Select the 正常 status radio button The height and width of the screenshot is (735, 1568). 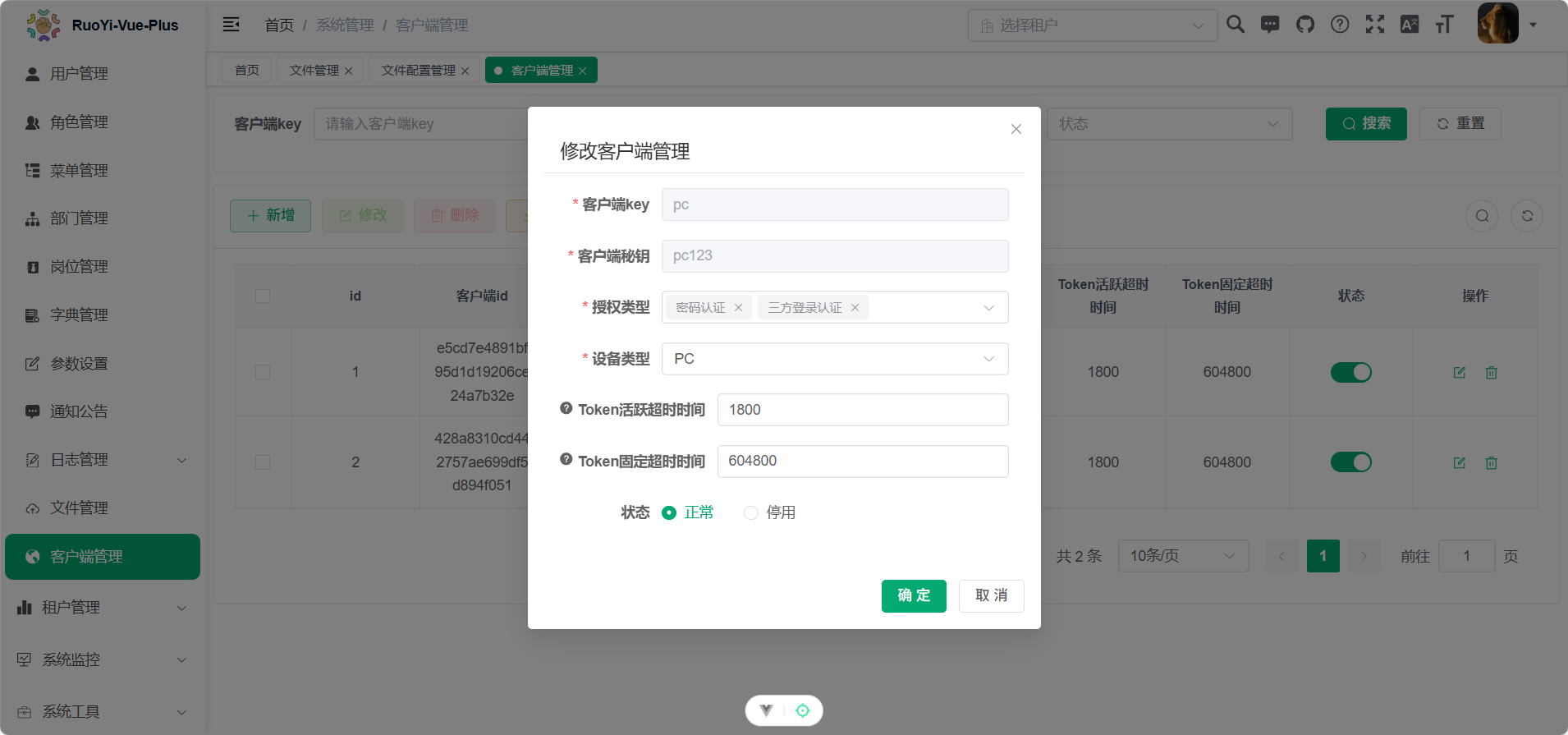(x=669, y=513)
